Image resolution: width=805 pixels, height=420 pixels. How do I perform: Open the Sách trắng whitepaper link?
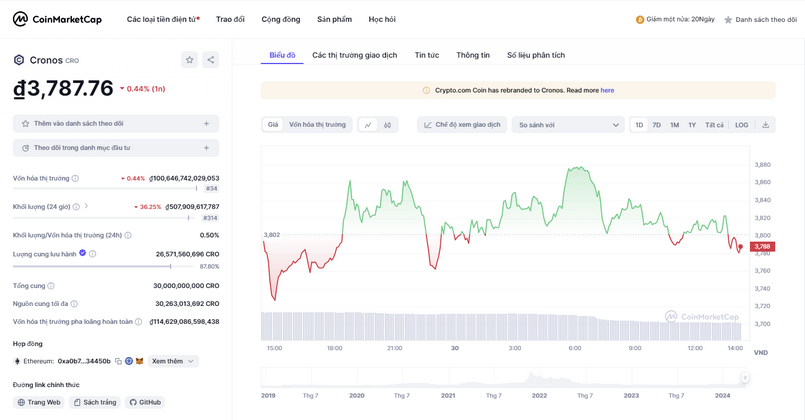point(94,403)
